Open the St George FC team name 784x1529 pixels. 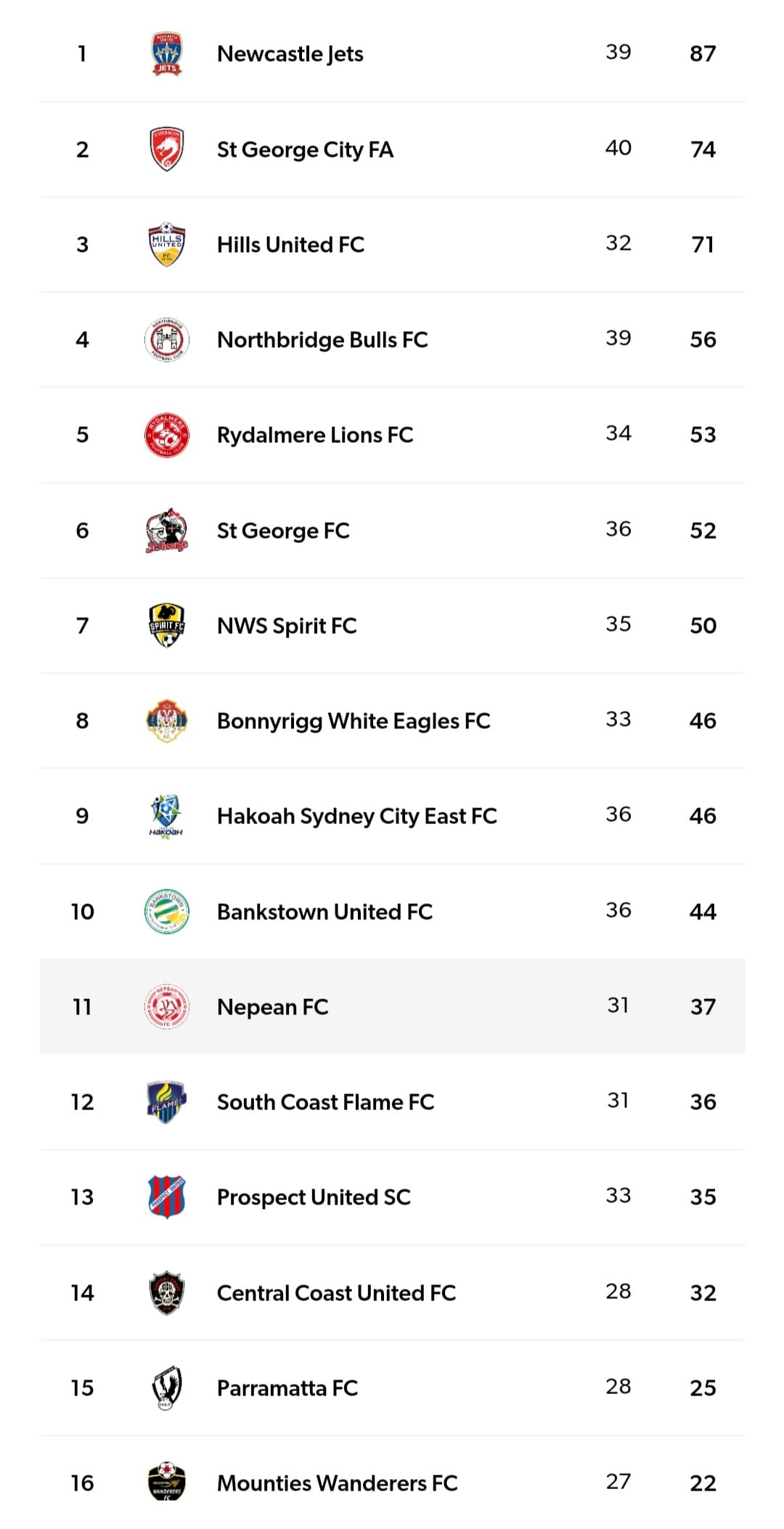click(283, 531)
